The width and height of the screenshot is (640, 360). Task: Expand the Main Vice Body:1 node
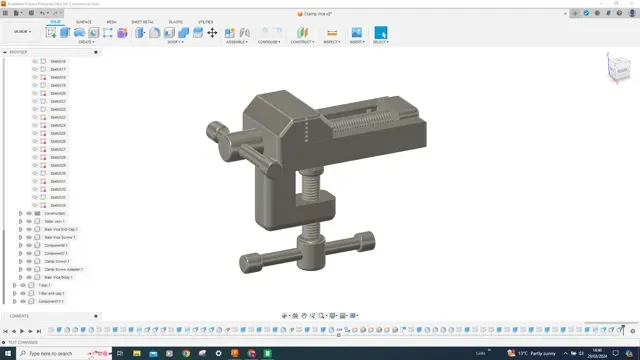[20, 277]
